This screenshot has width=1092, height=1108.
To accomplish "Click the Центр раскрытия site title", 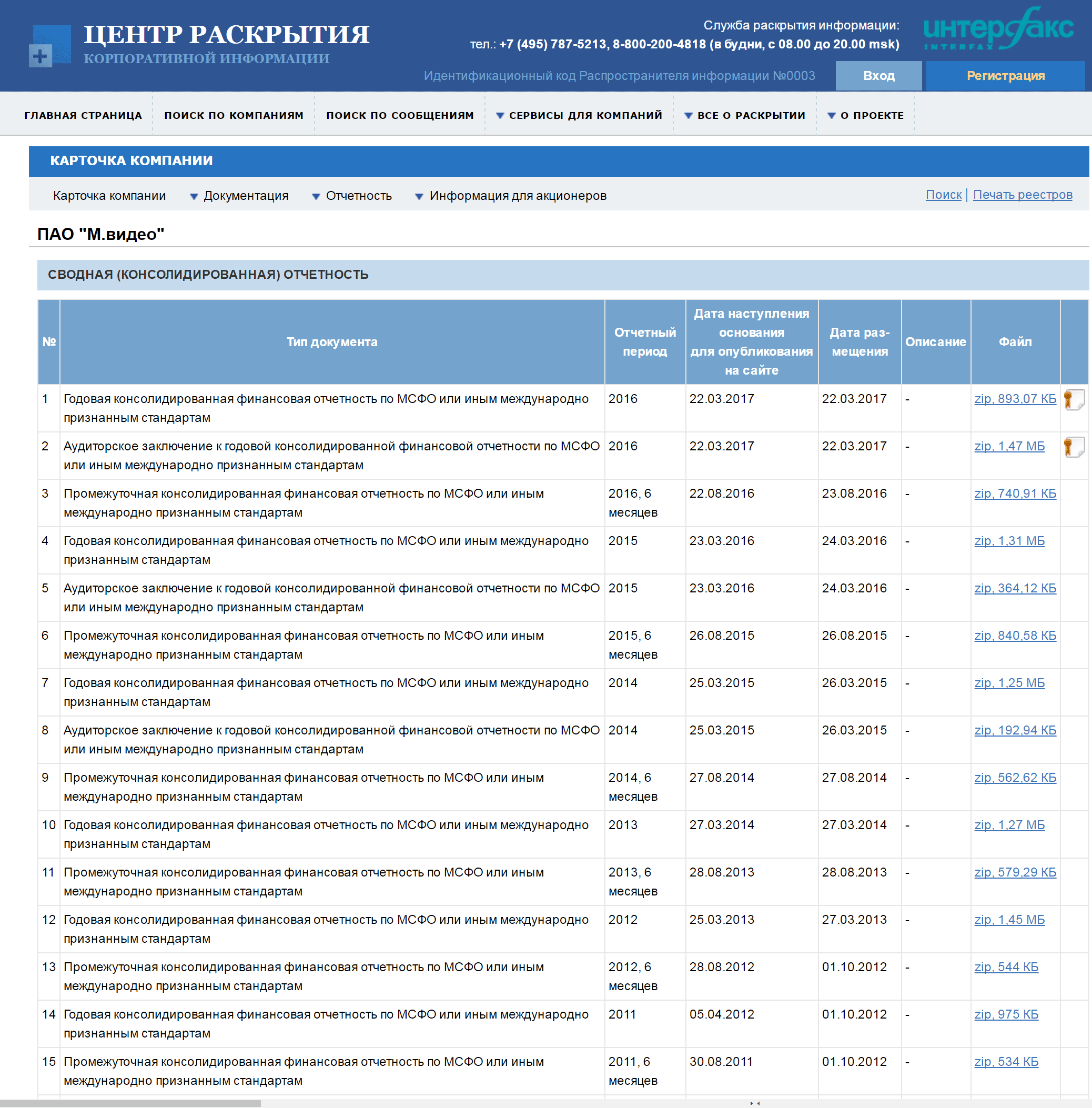I will [227, 34].
